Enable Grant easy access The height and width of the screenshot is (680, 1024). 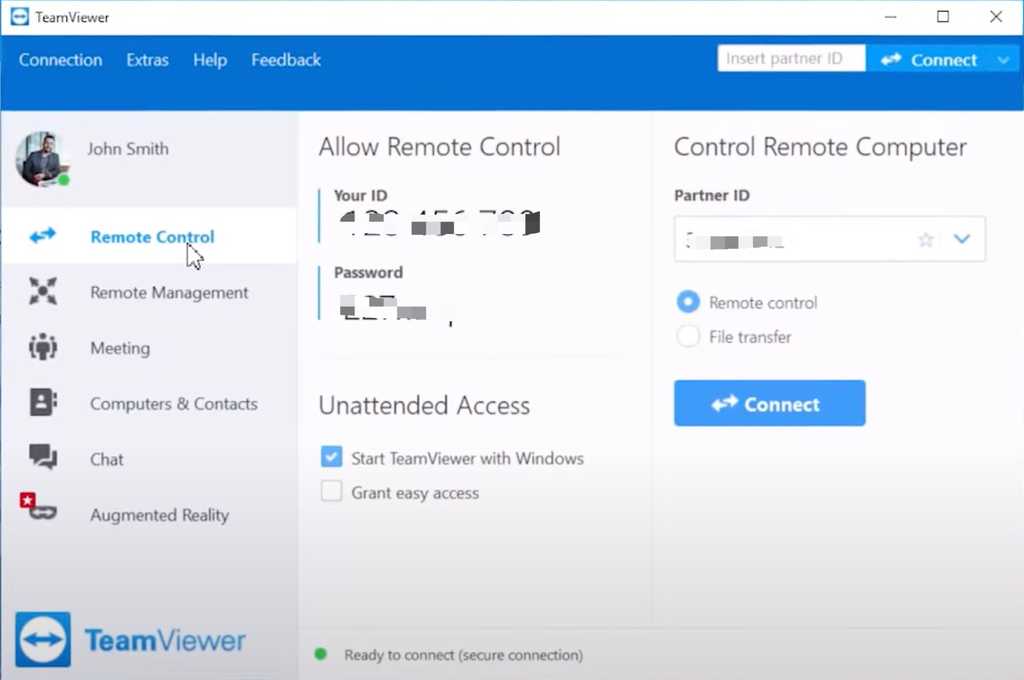click(331, 492)
